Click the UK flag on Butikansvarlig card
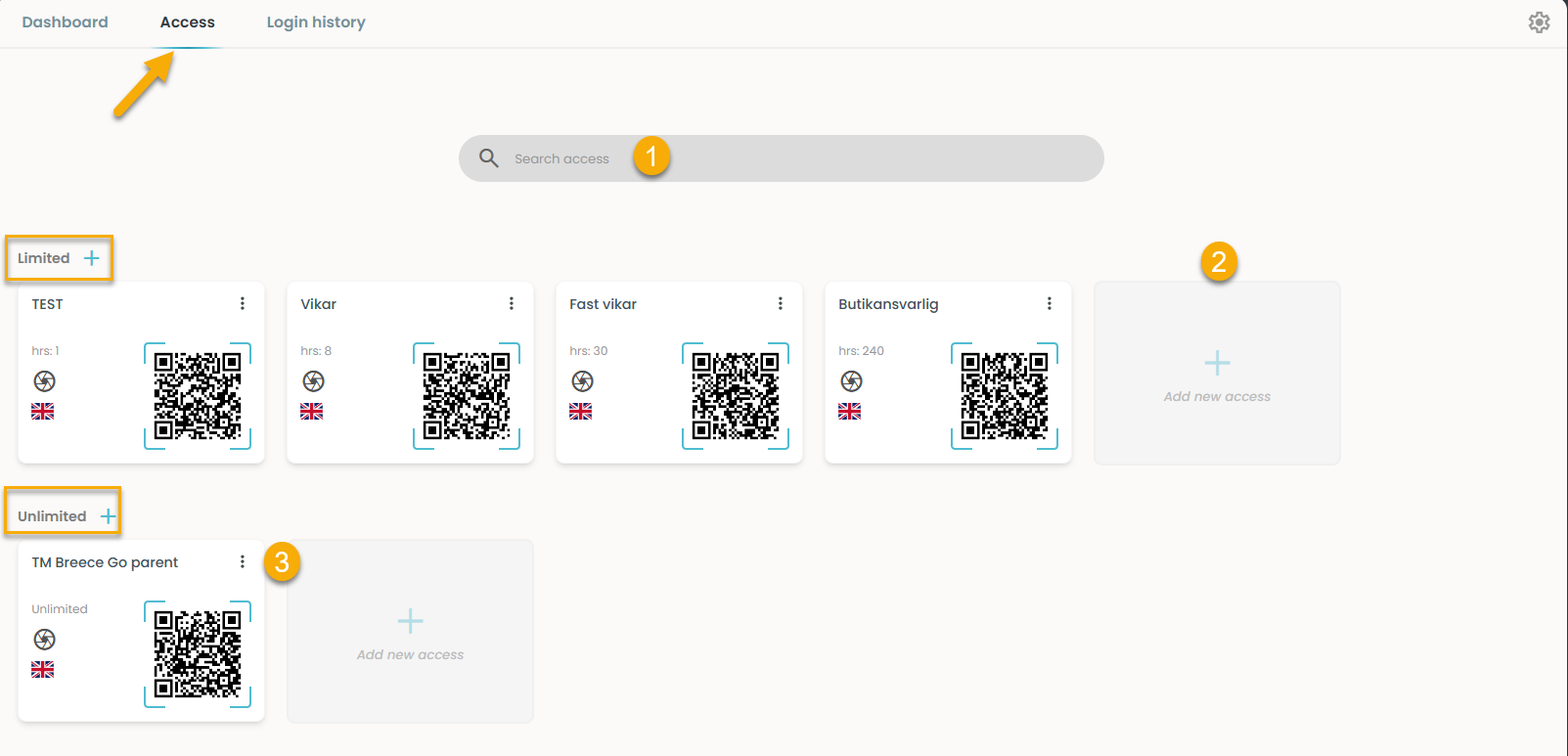Image resolution: width=1568 pixels, height=756 pixels. [850, 412]
